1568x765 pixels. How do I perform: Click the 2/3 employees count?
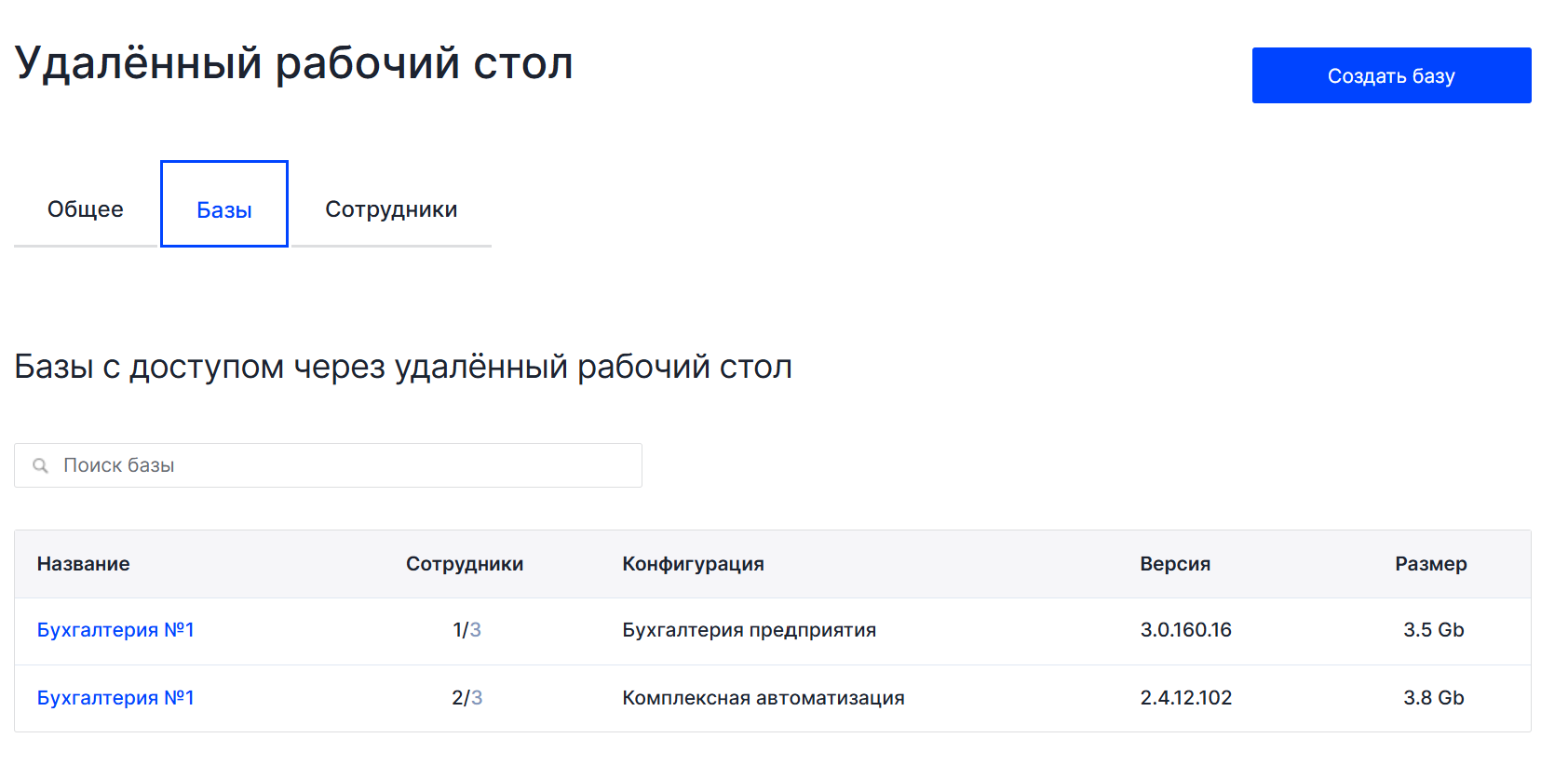466,698
